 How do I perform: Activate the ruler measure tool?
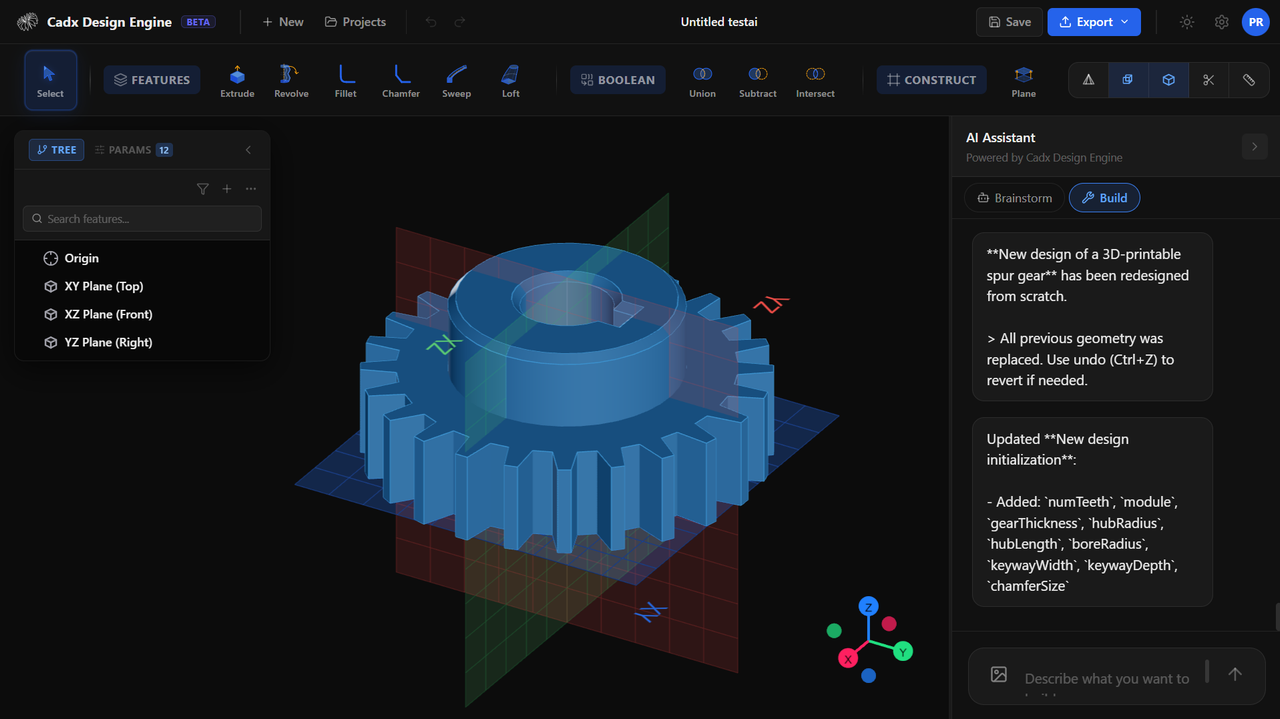click(x=1249, y=80)
